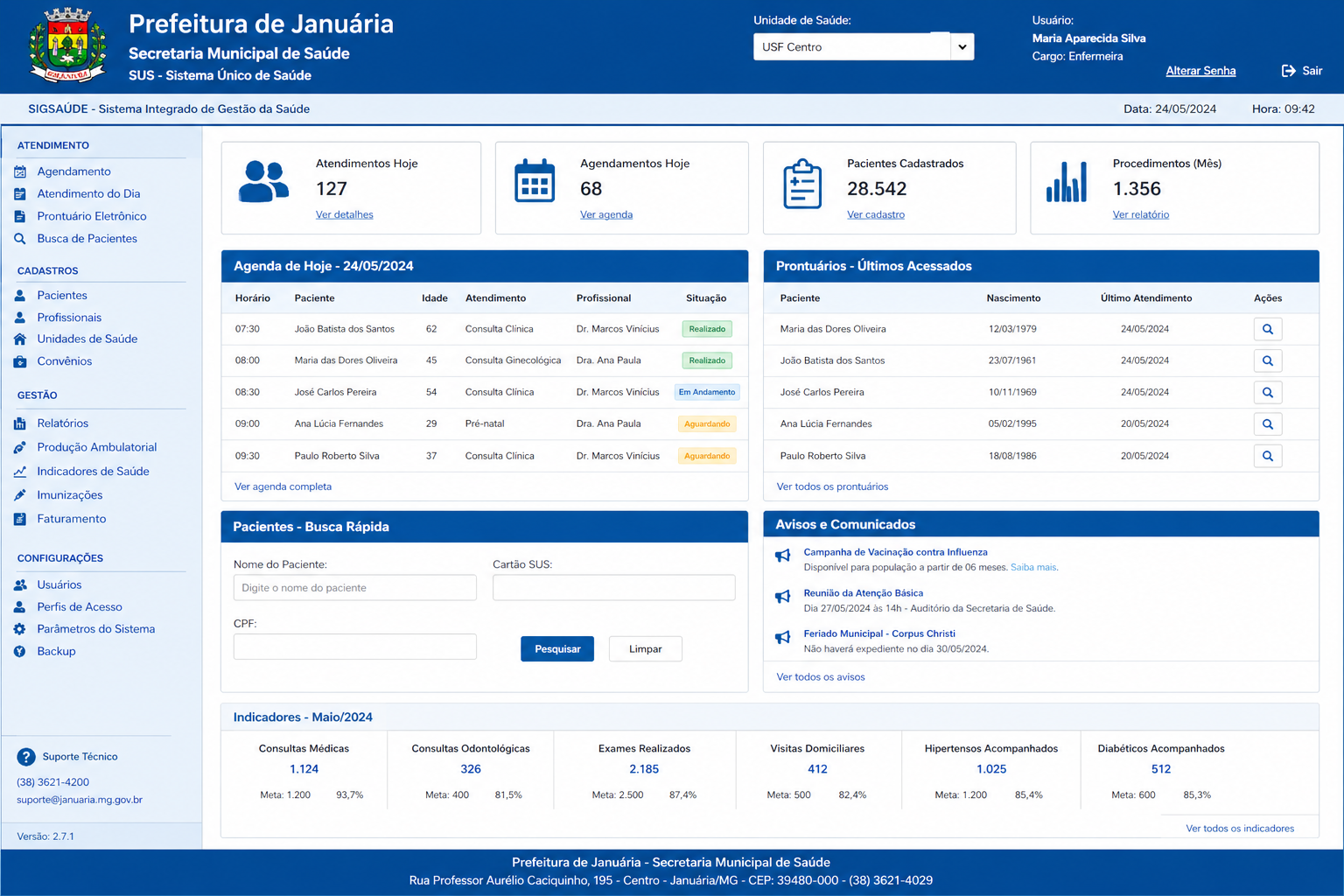Open Prontuário Eletrônico in sidebar

[x=91, y=216]
